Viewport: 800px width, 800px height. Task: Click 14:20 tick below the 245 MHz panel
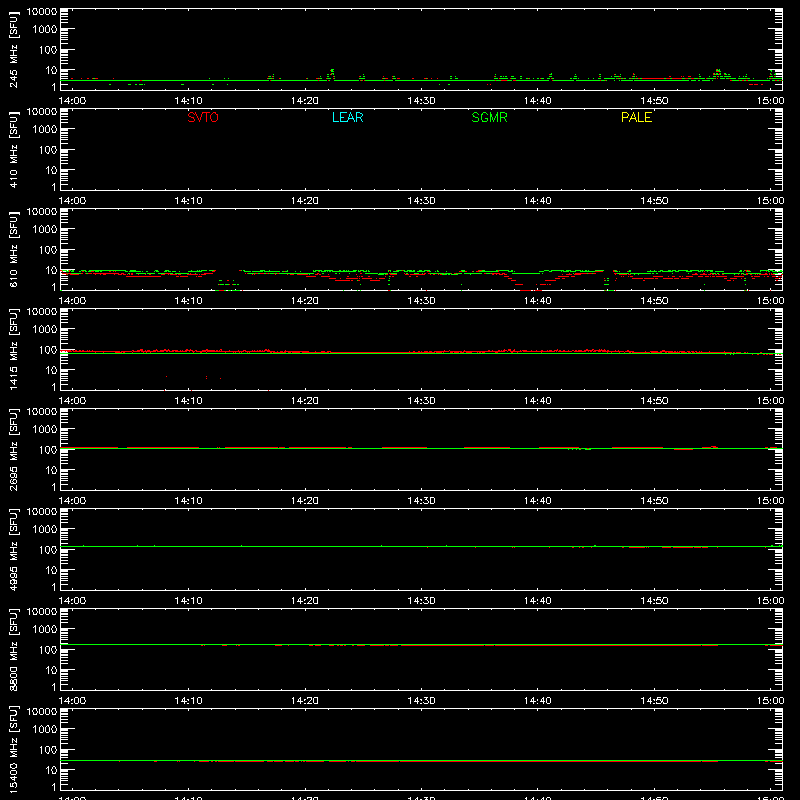click(x=305, y=101)
